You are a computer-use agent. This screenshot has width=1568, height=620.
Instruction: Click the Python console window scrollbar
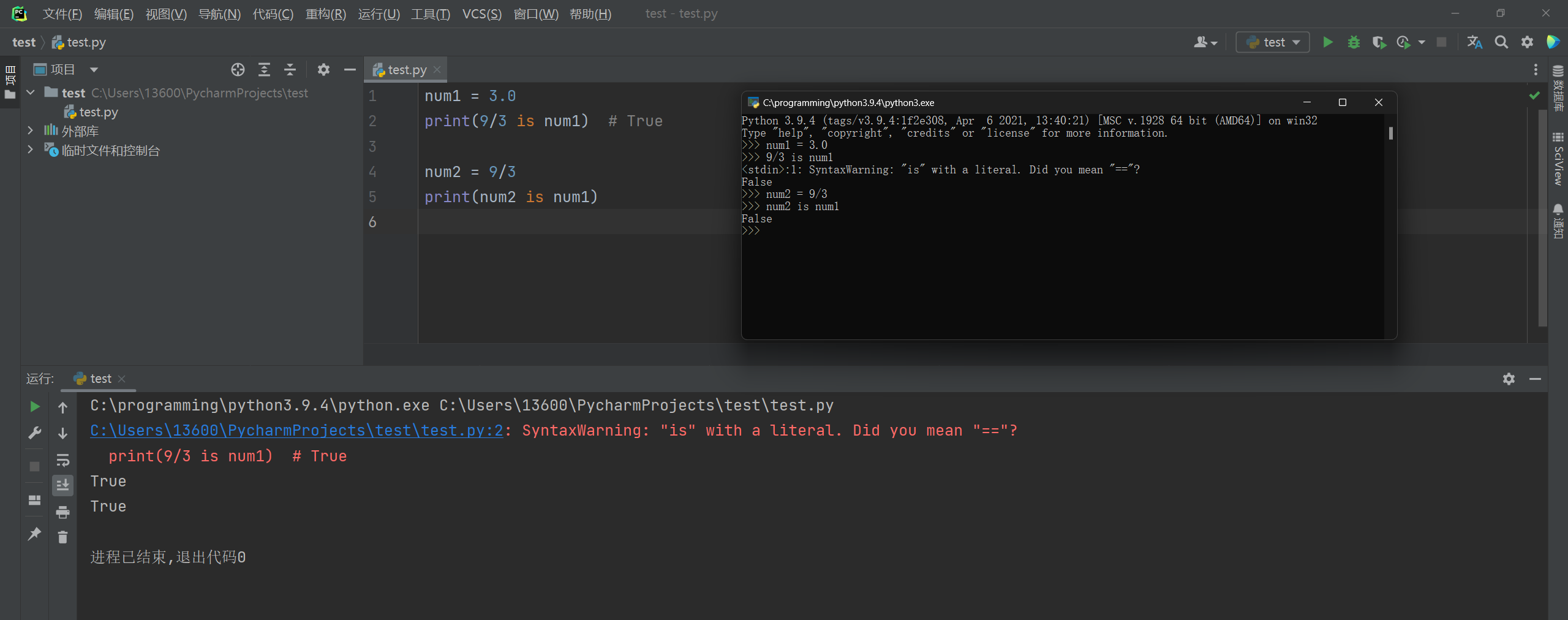(x=1390, y=133)
